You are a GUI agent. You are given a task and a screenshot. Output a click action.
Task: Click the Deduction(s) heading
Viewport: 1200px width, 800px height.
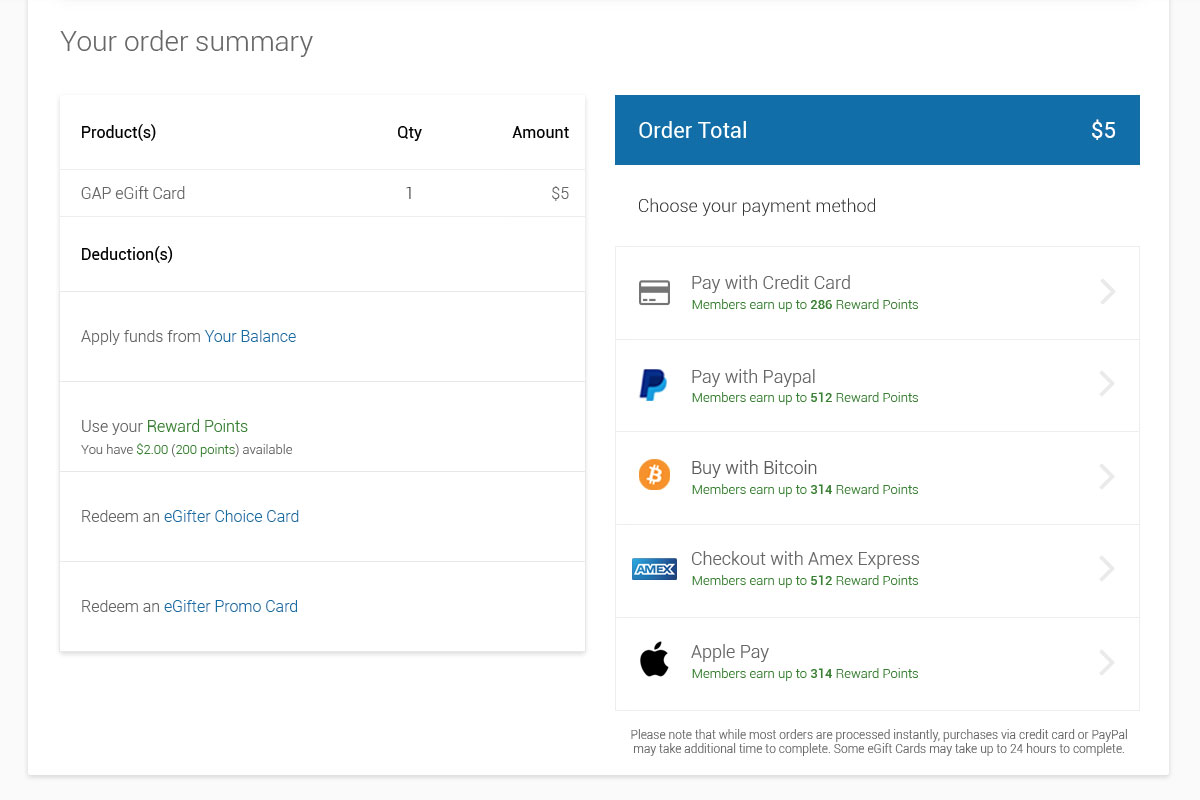click(127, 254)
